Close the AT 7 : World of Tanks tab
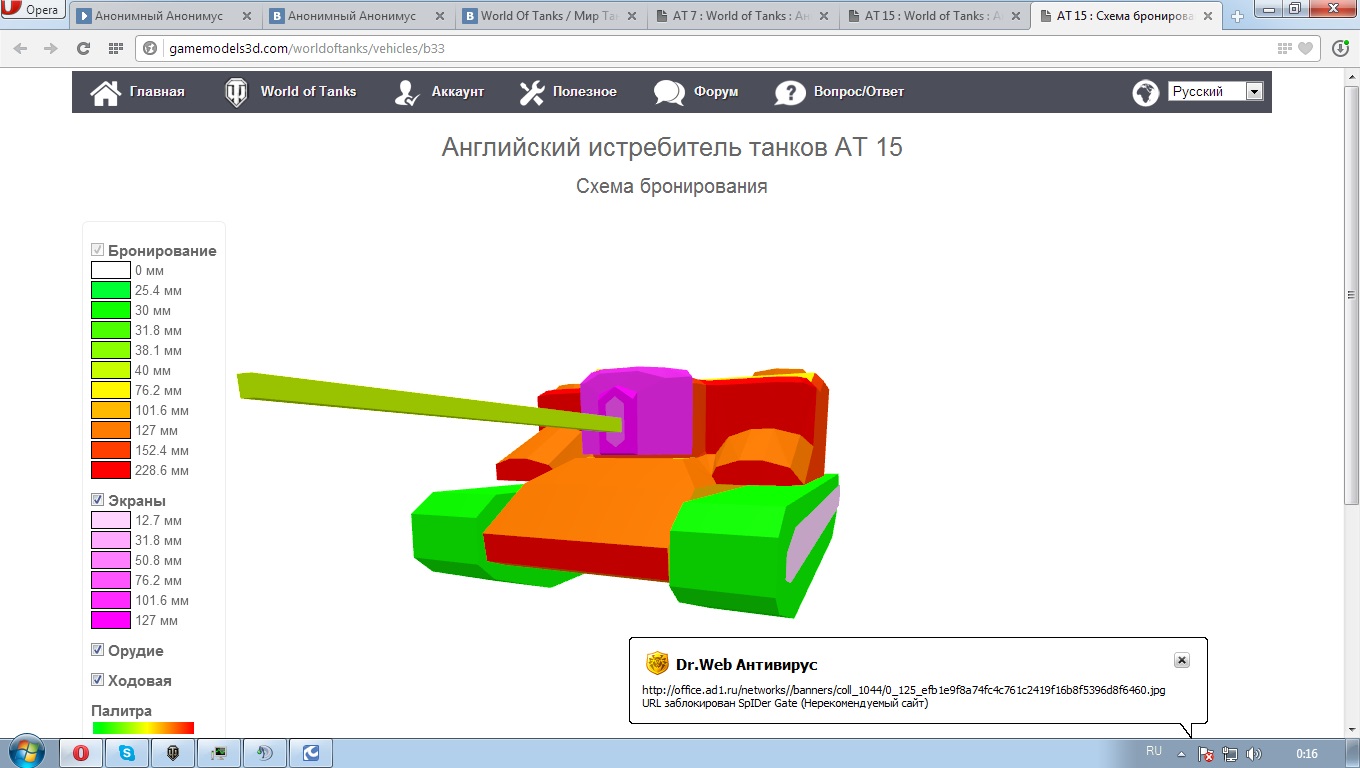The width and height of the screenshot is (1360, 768). pyautogui.click(x=825, y=16)
